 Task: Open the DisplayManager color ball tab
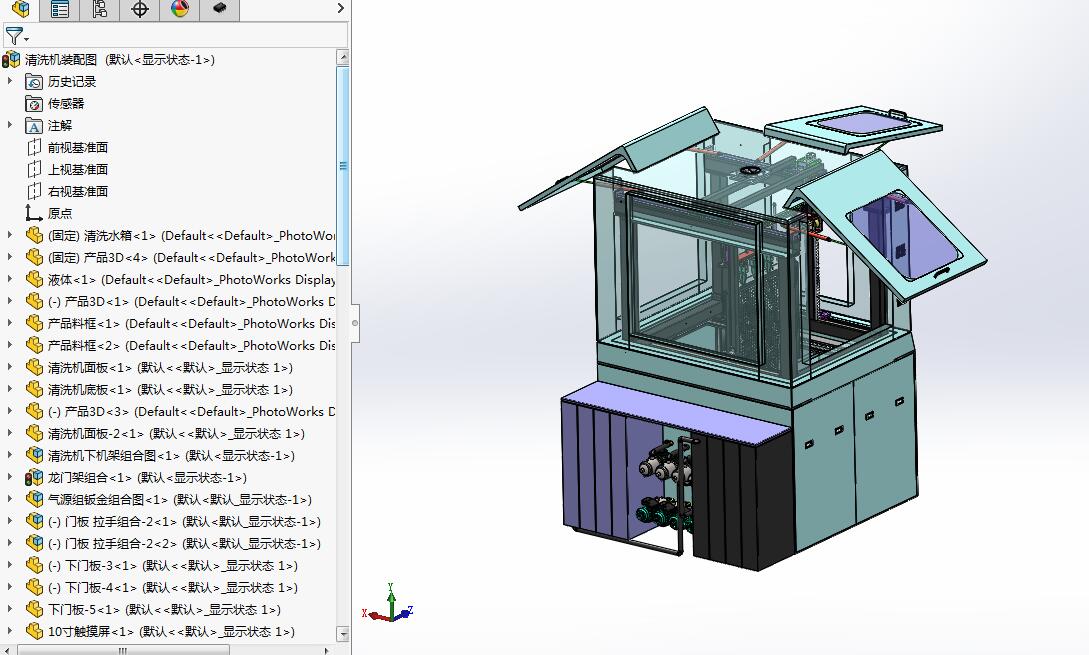click(179, 9)
